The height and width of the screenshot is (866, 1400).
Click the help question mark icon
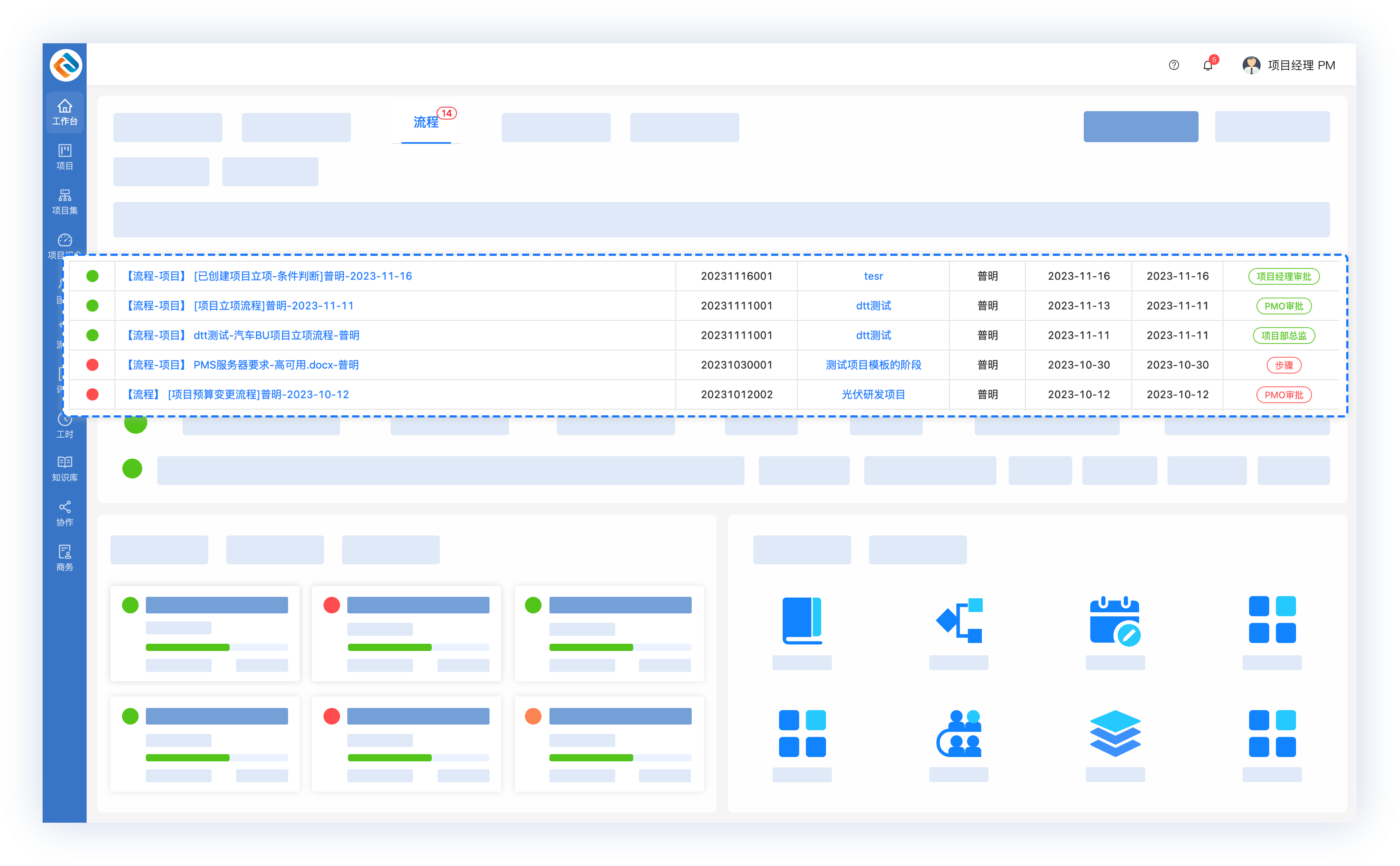click(1174, 65)
